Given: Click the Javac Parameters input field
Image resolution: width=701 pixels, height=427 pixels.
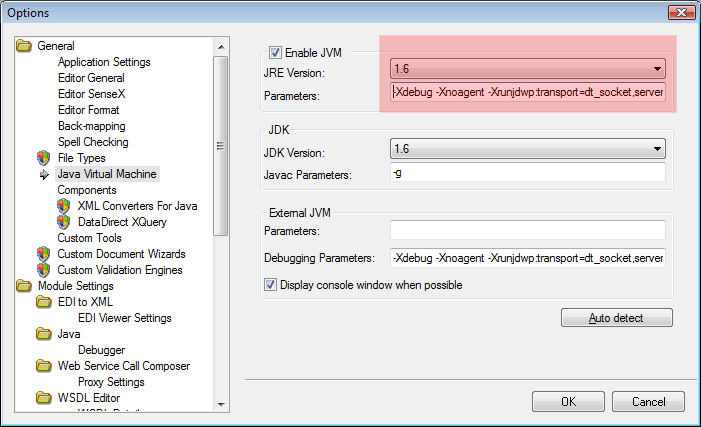Looking at the screenshot, I should pyautogui.click(x=527, y=174).
